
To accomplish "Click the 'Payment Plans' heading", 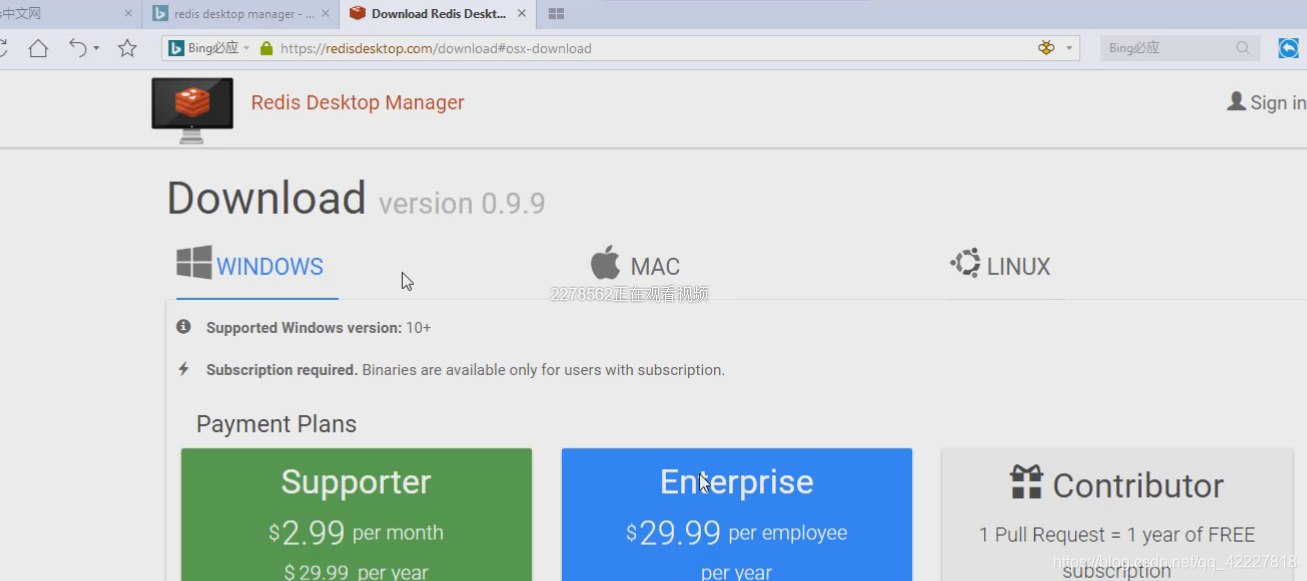I will [276, 424].
